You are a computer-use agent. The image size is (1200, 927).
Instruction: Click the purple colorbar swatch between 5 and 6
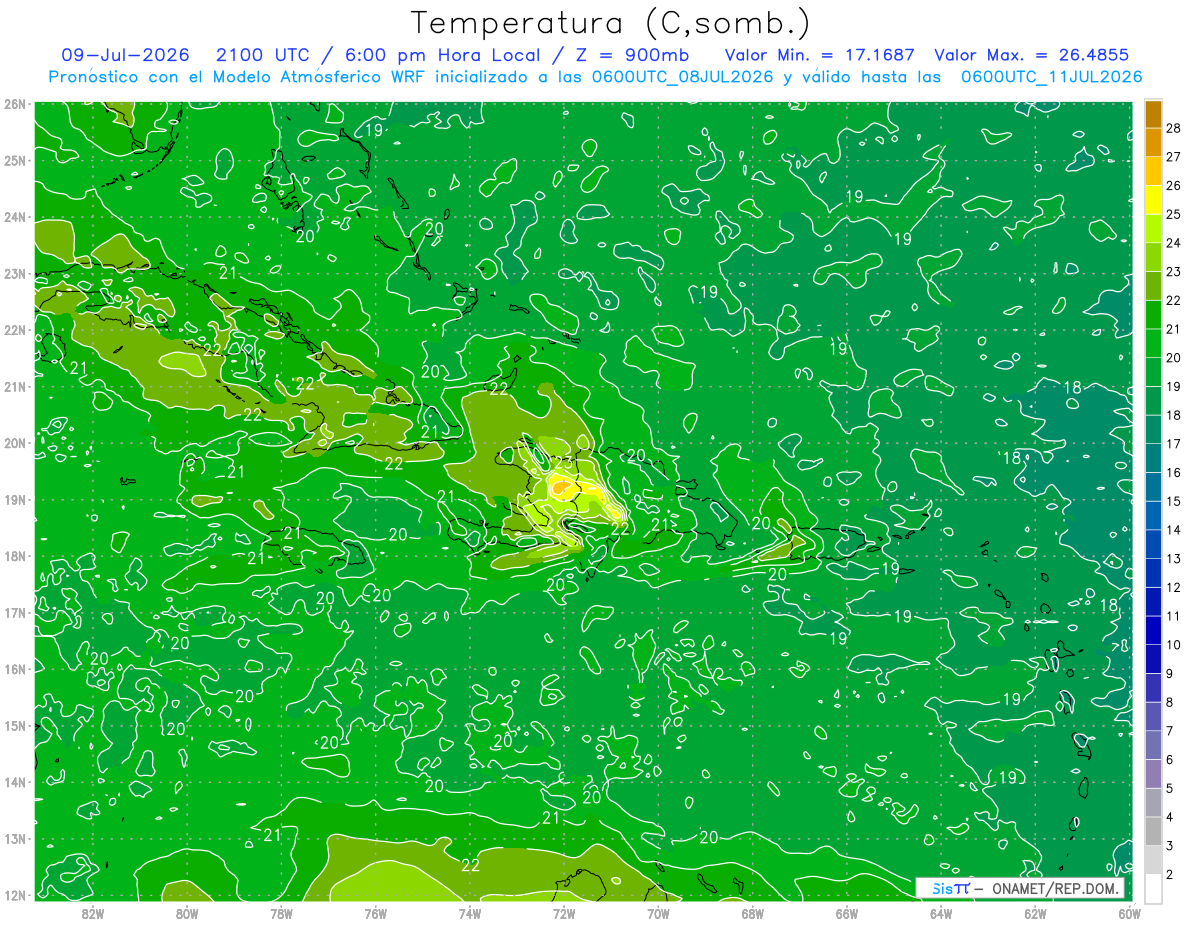1153,775
